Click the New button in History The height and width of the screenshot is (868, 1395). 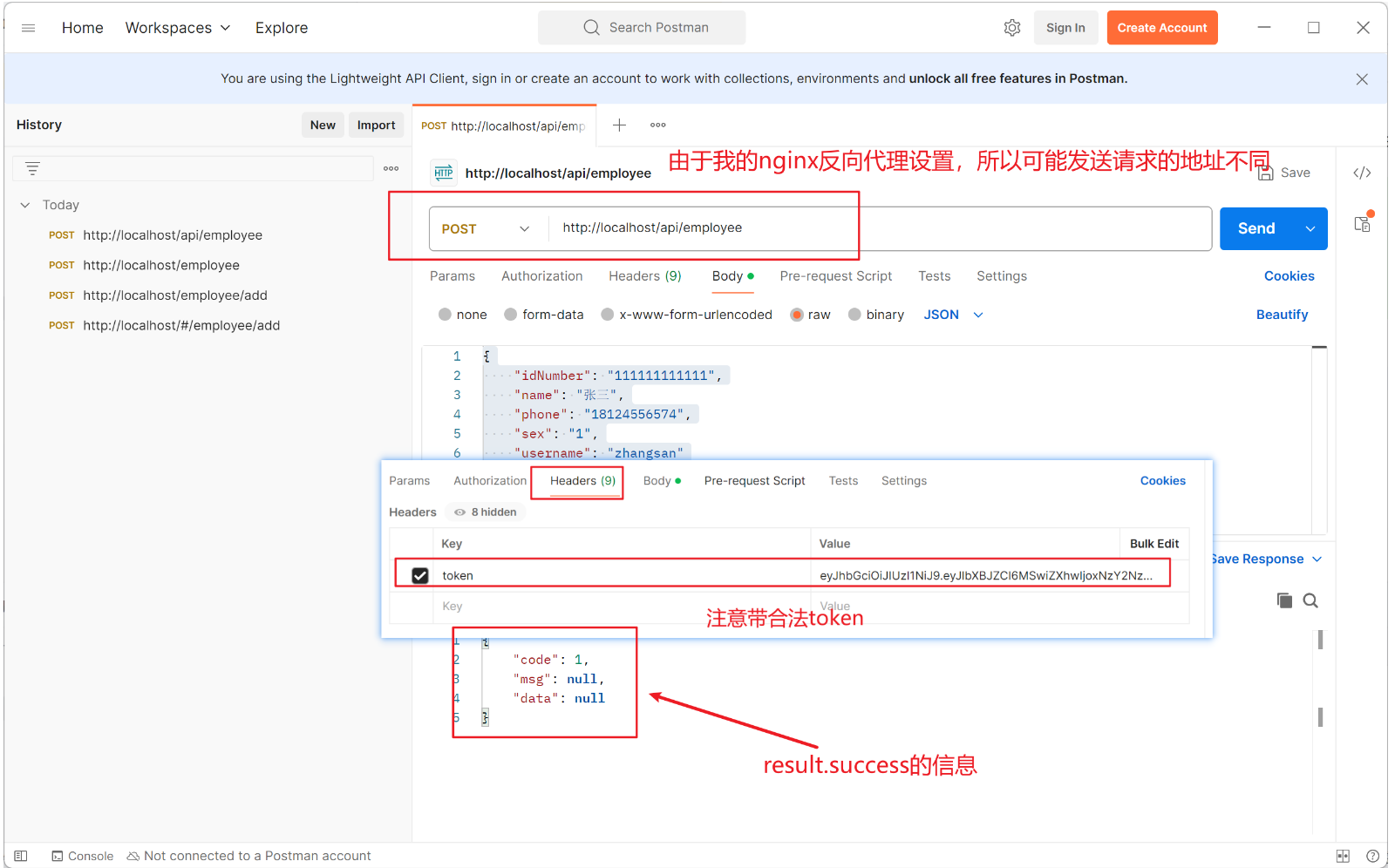coord(323,125)
